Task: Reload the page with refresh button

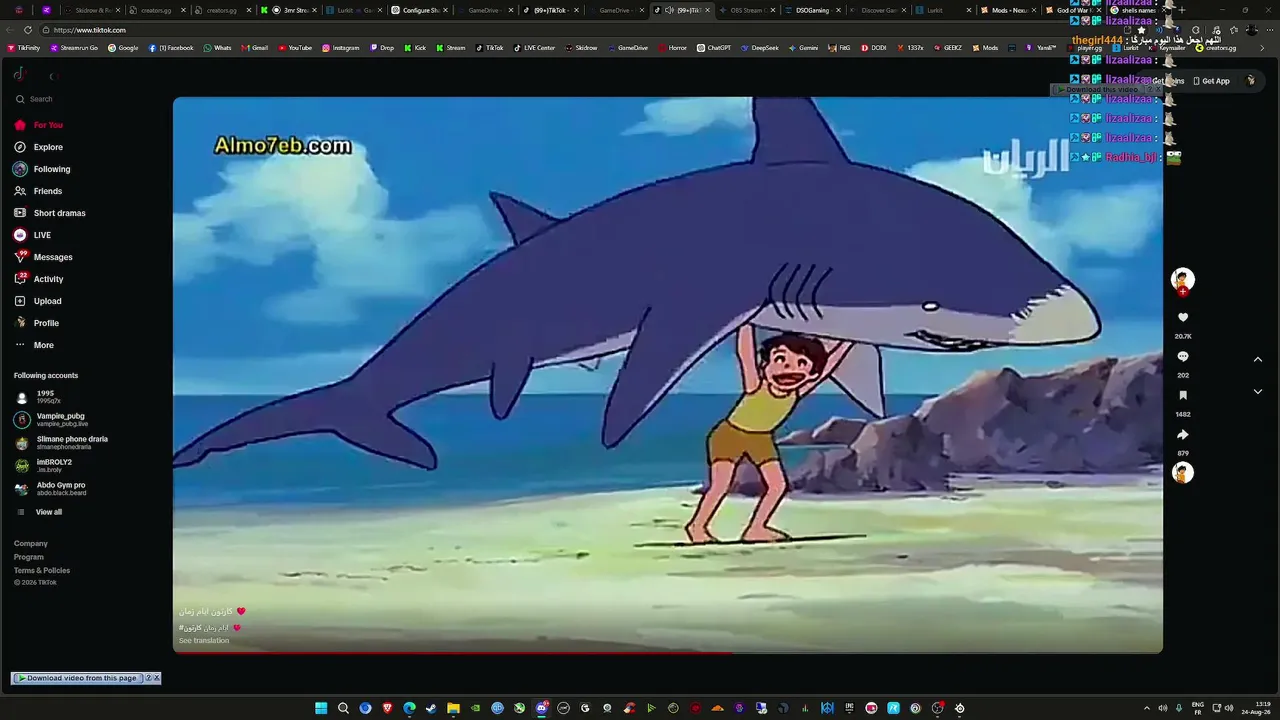Action: (x=28, y=30)
